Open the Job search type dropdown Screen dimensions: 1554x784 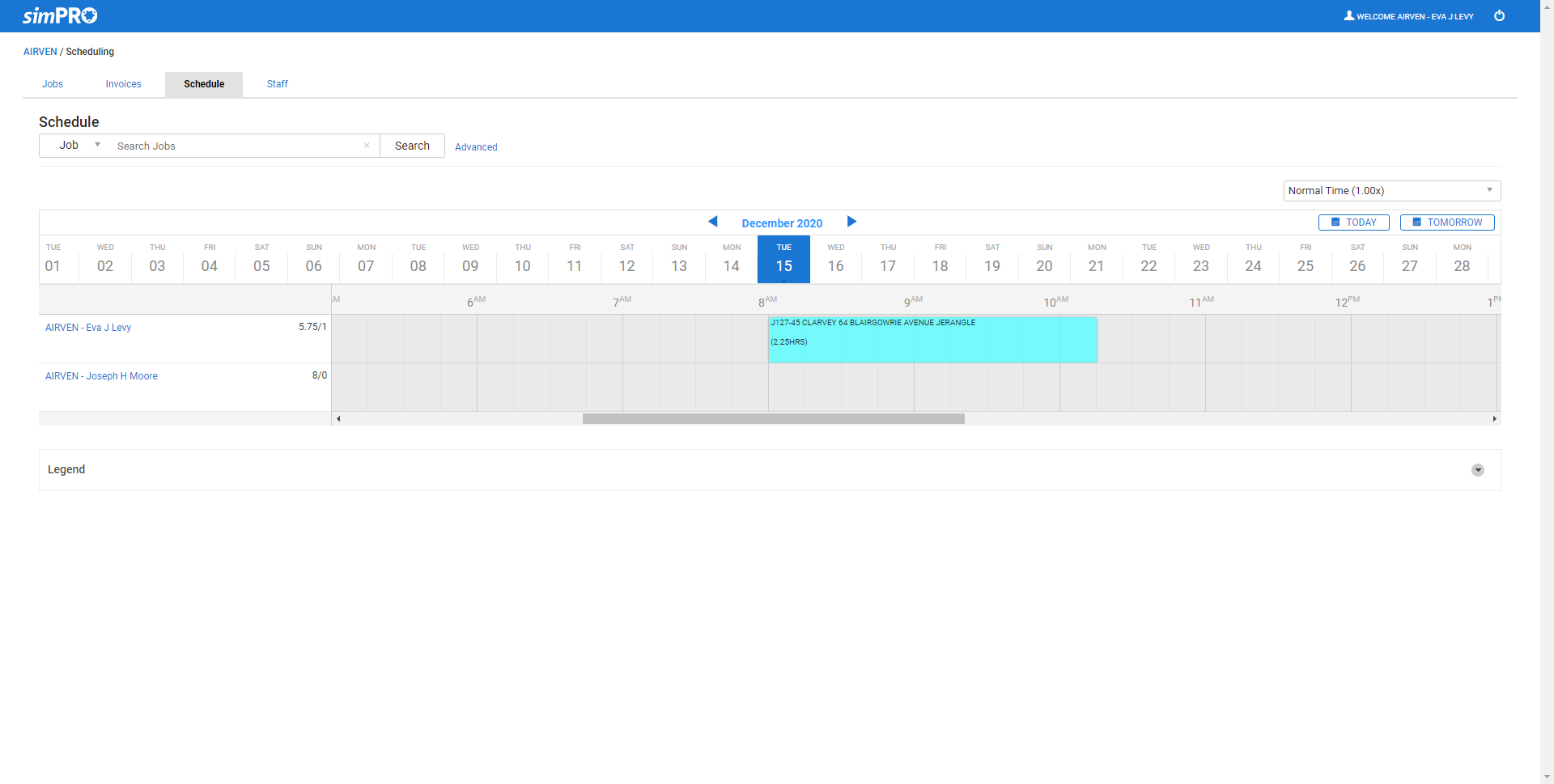click(79, 146)
